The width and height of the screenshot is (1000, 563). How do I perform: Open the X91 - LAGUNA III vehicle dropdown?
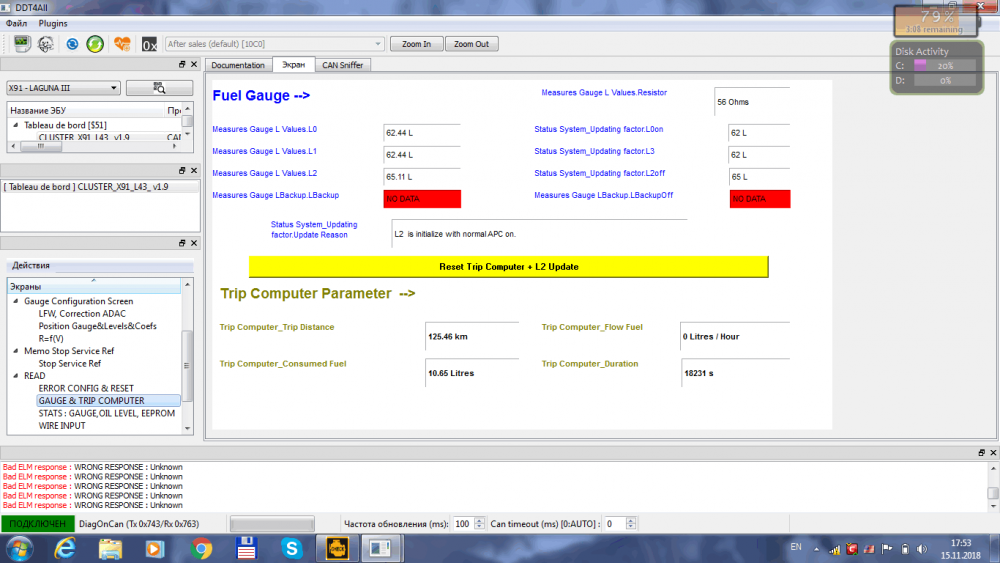point(62,88)
